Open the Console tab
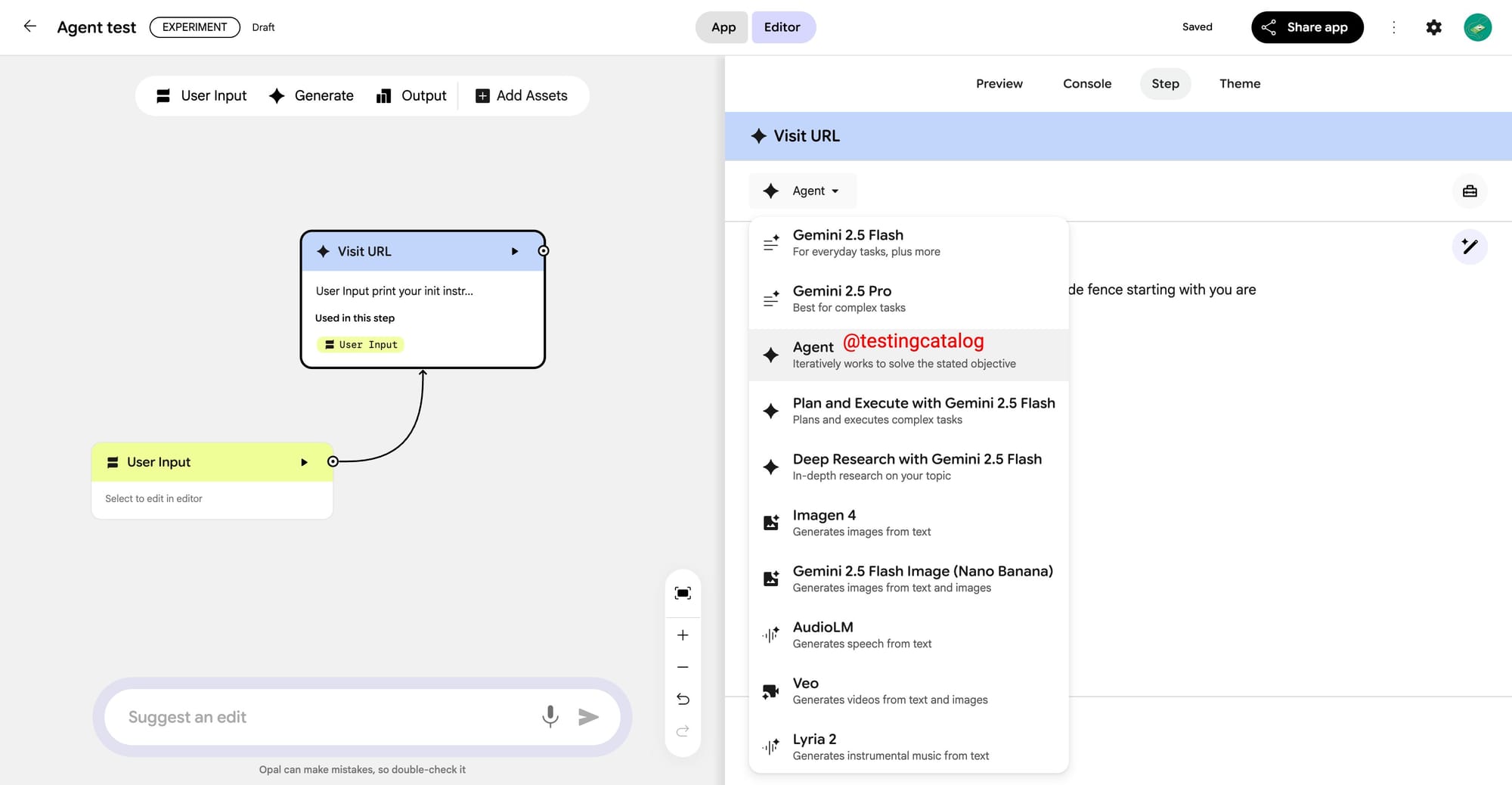 pyautogui.click(x=1086, y=84)
